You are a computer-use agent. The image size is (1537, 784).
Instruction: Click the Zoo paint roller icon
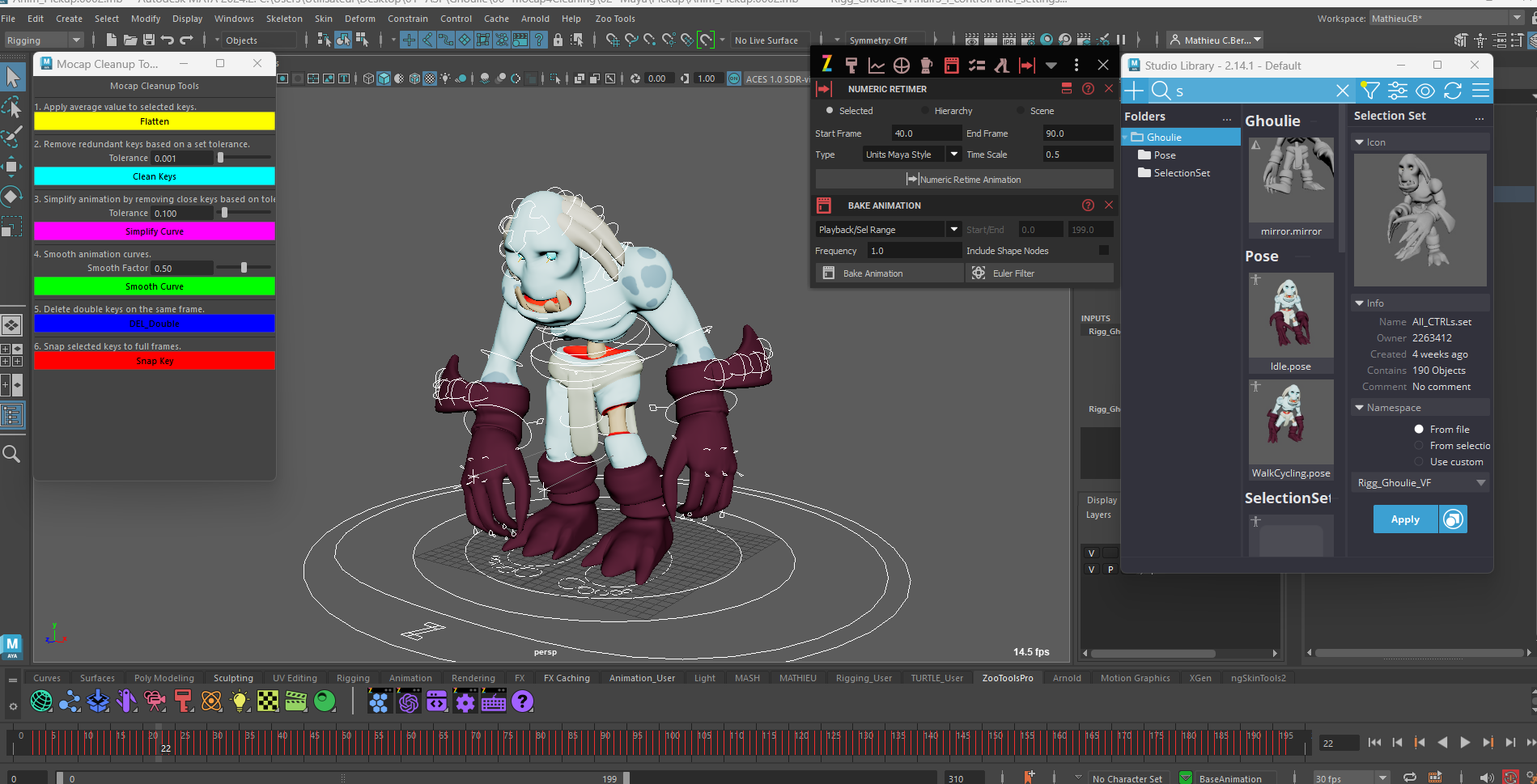851,65
